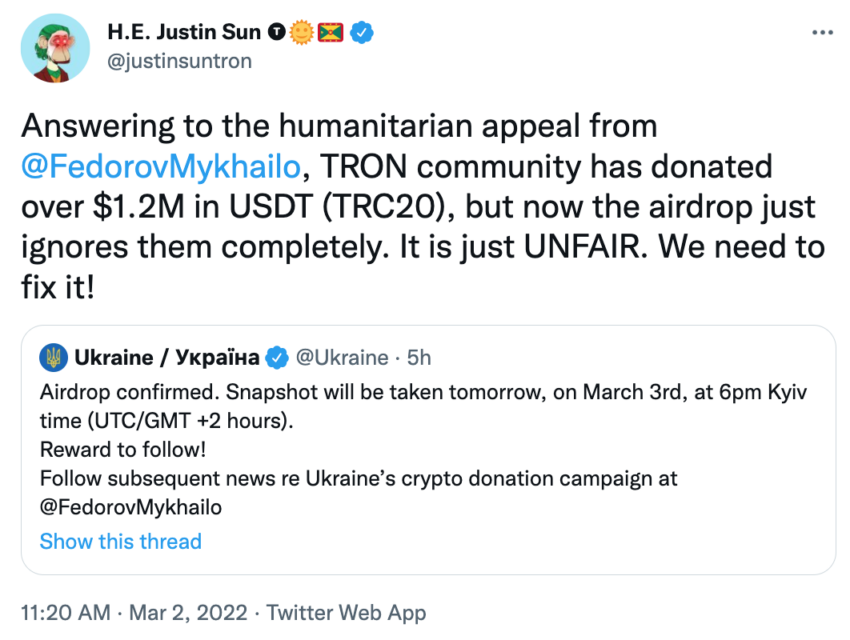Click the black TRON badge icon
This screenshot has height=640, width=850.
click(277, 32)
